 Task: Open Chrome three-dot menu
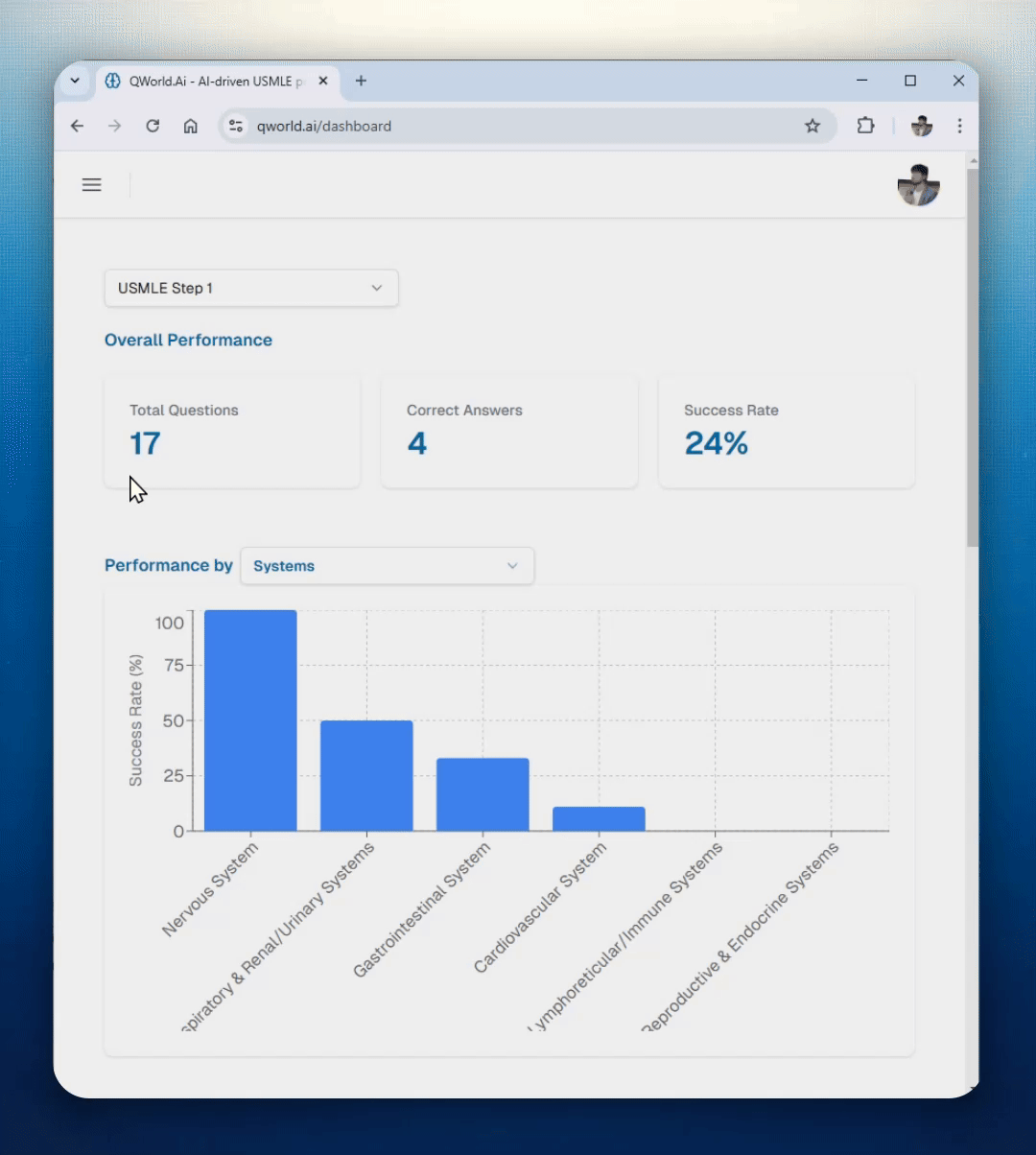point(959,126)
